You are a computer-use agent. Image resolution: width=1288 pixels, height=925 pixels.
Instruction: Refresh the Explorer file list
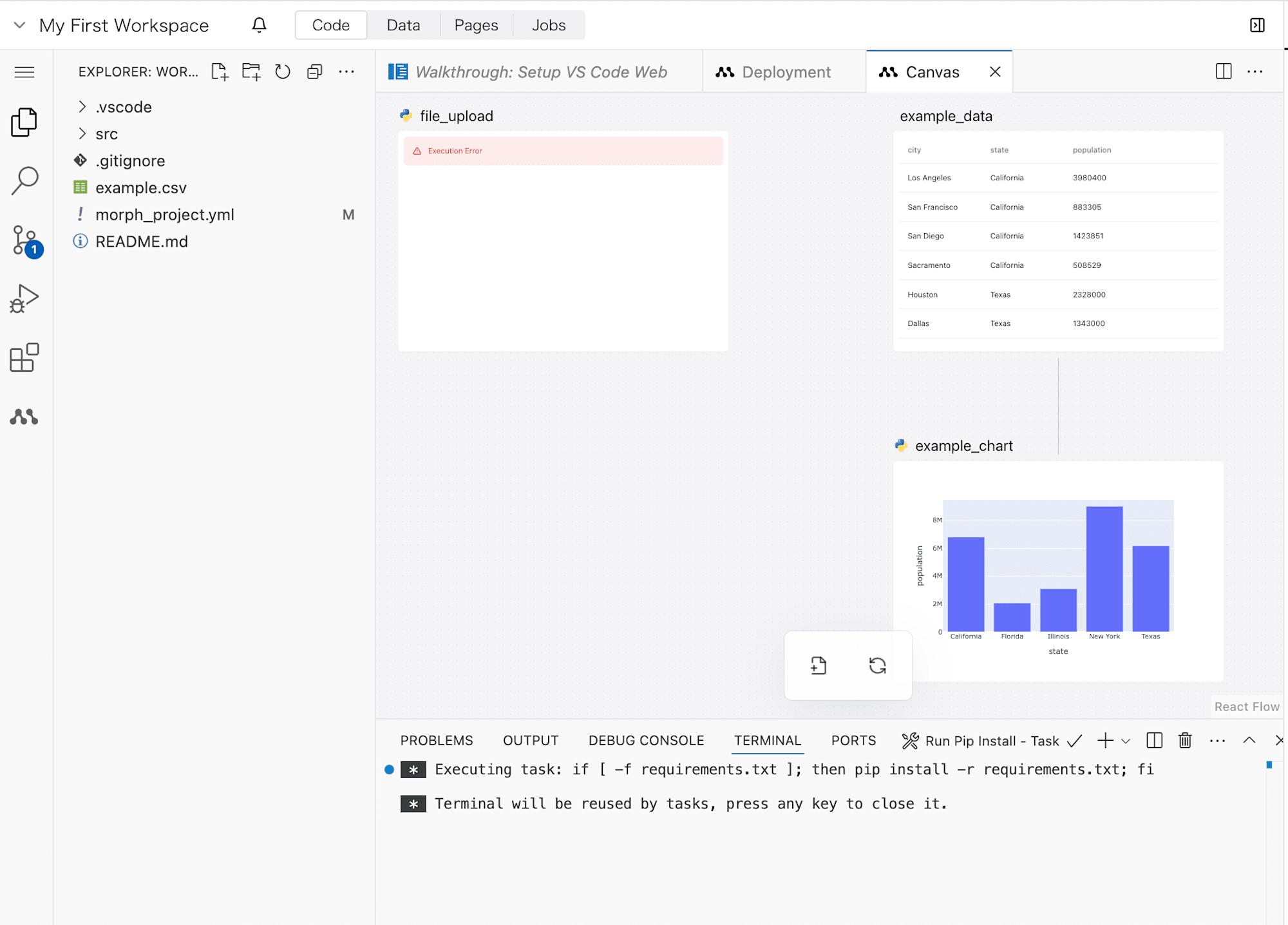283,72
